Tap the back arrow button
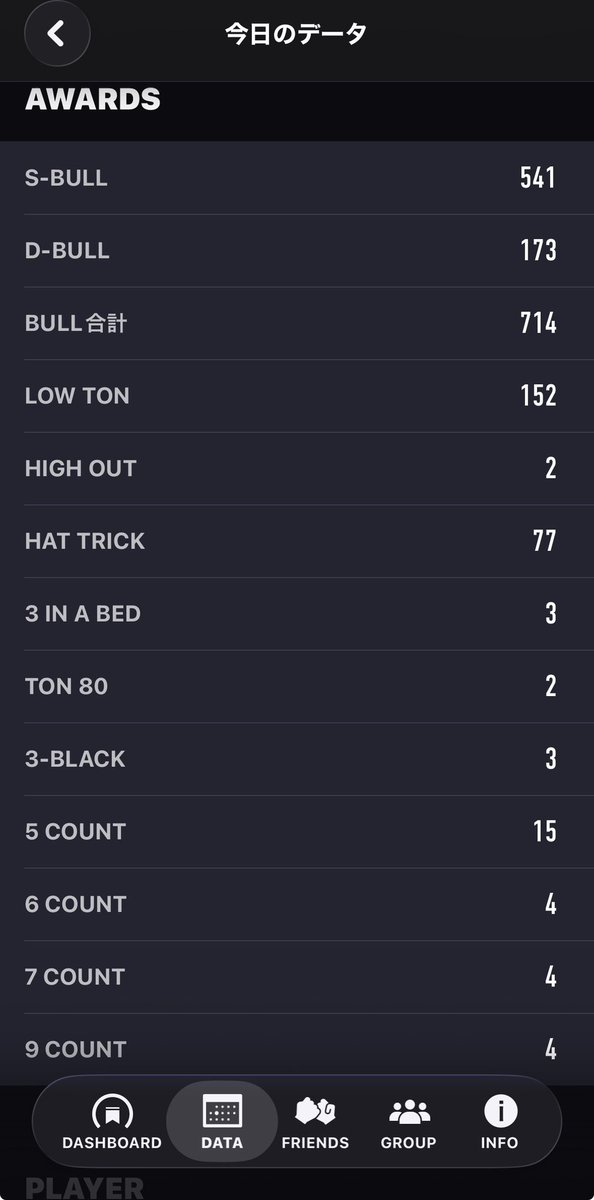The height and width of the screenshot is (1200, 594). coord(57,34)
